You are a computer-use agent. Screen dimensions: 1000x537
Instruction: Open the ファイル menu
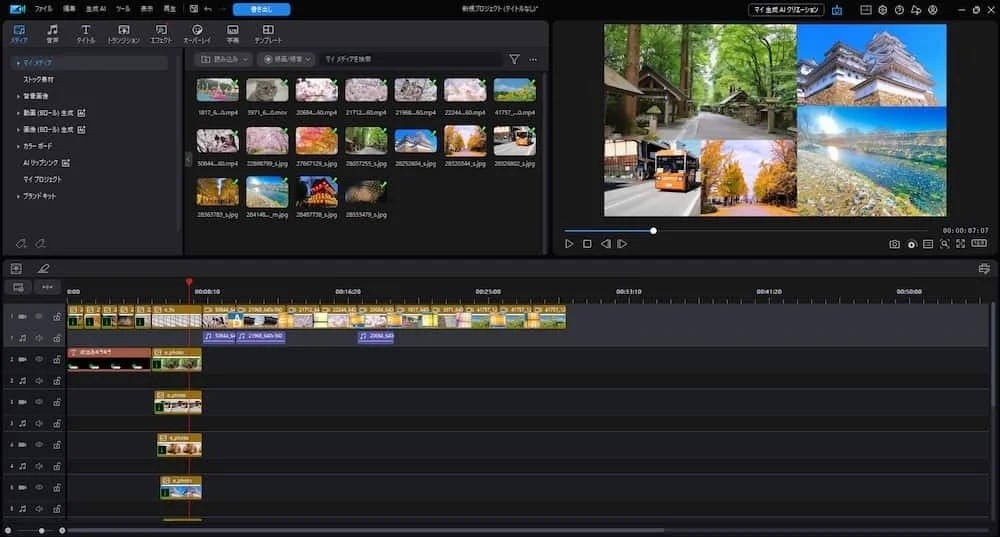pos(43,9)
